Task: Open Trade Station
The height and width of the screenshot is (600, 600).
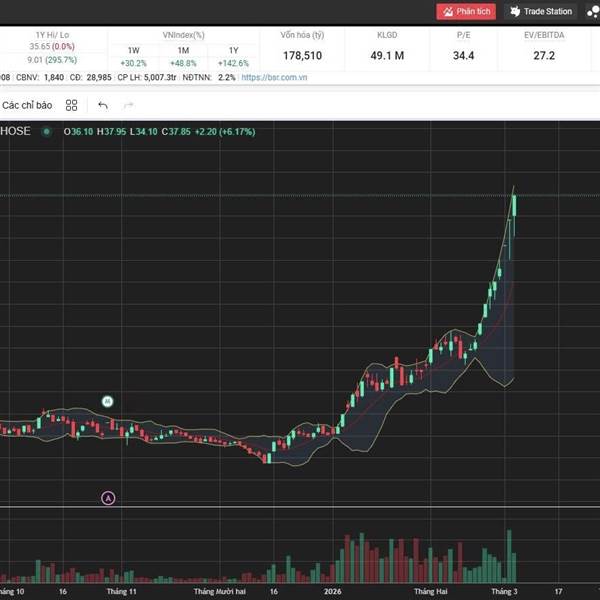Action: coord(540,11)
